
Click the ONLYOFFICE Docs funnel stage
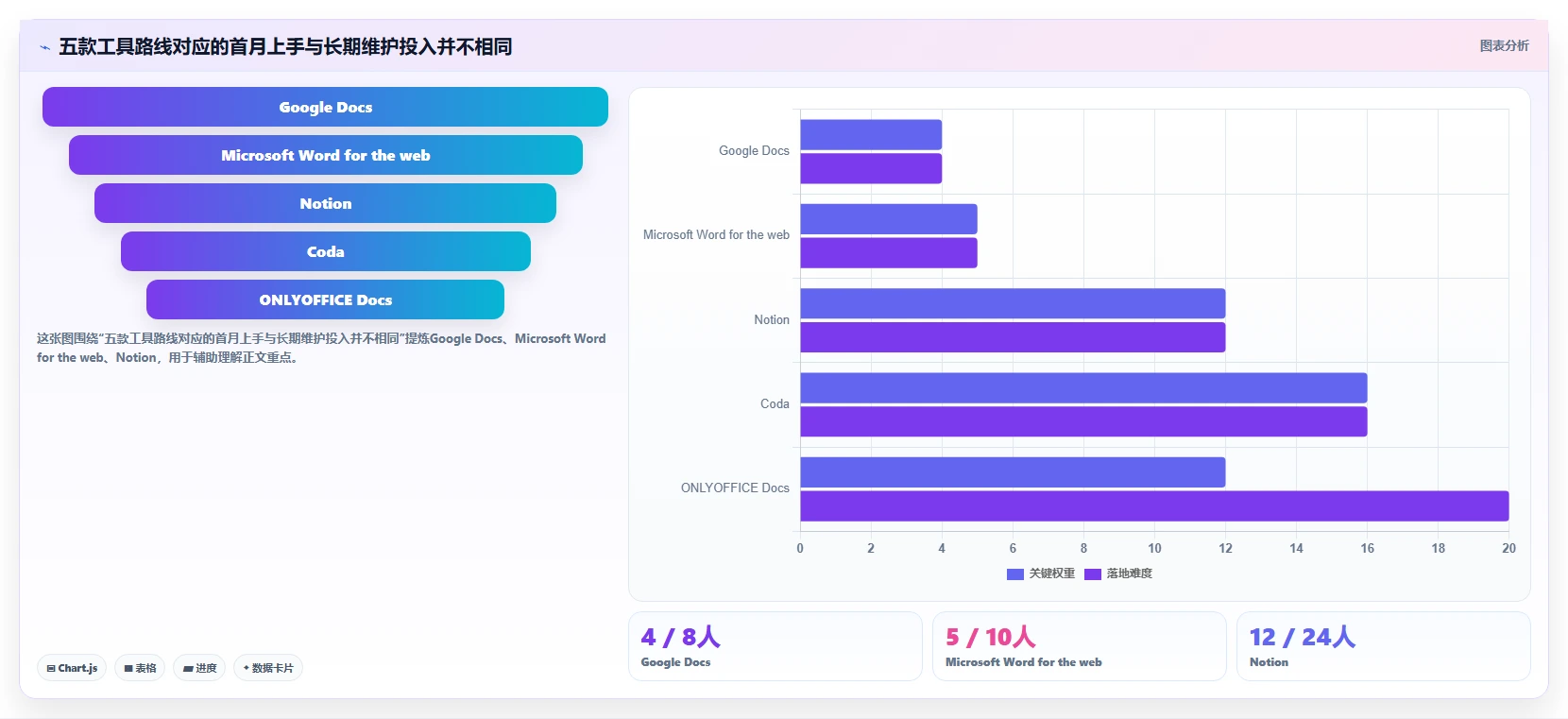[x=325, y=300]
